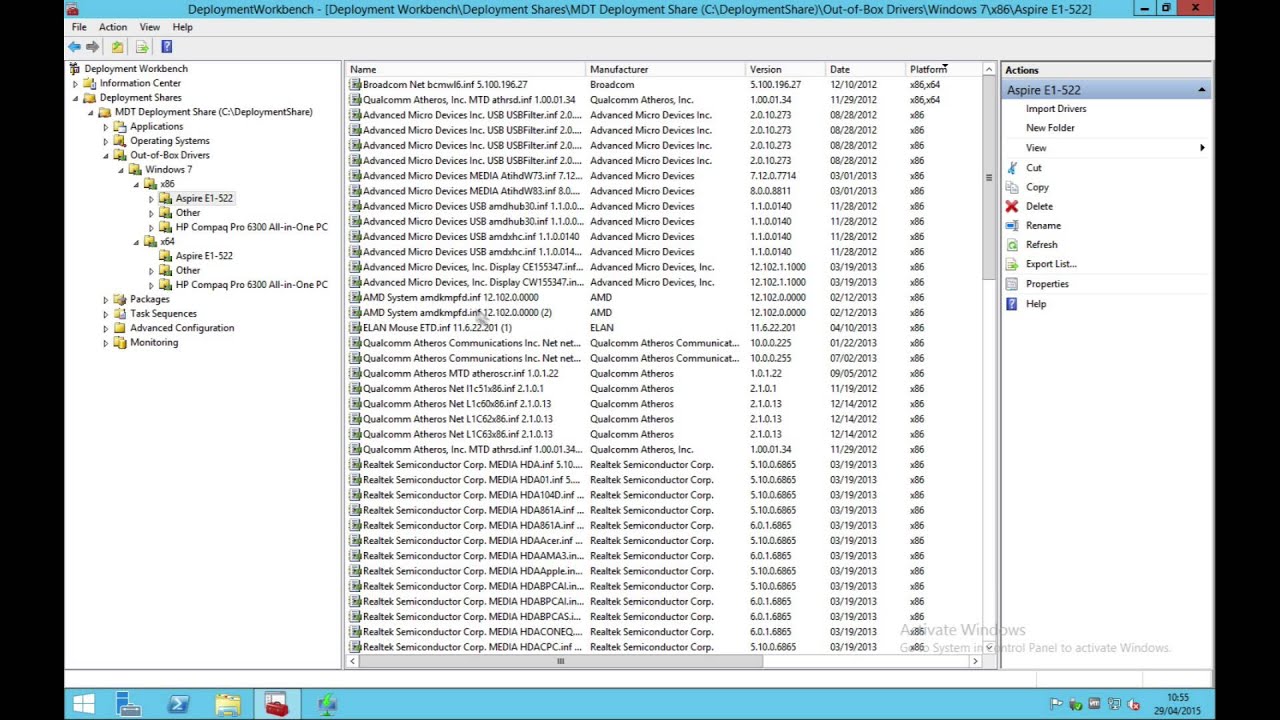Sort the list by Name column header

tap(465, 69)
